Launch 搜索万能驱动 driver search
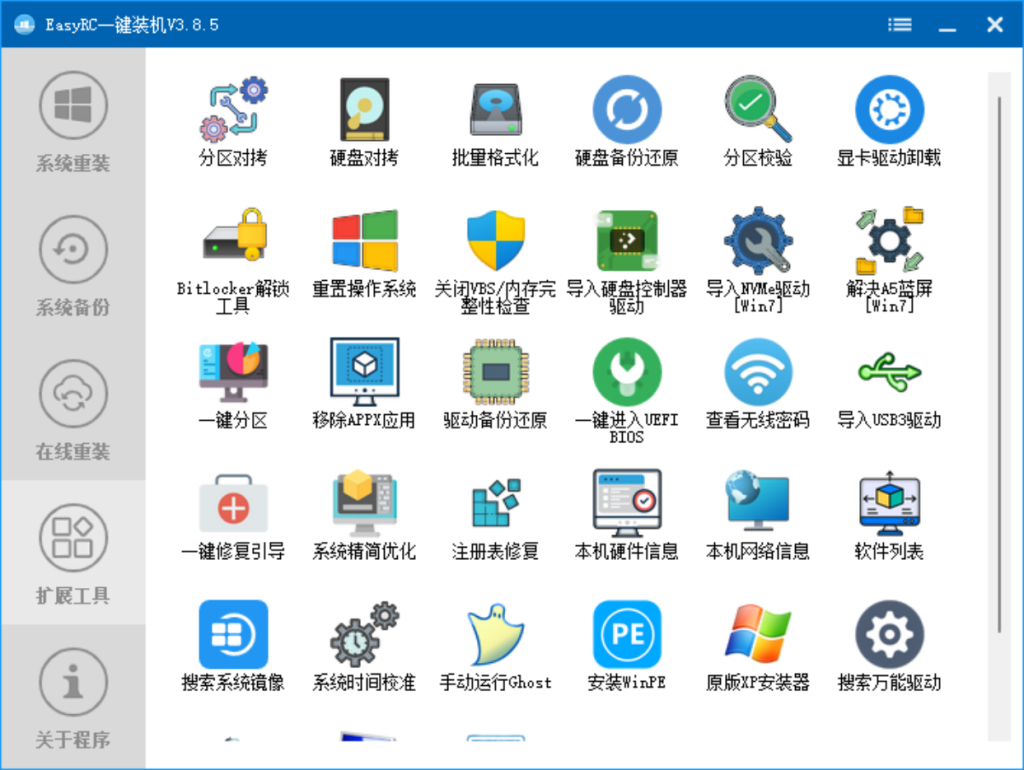The image size is (1024, 770). [x=889, y=647]
